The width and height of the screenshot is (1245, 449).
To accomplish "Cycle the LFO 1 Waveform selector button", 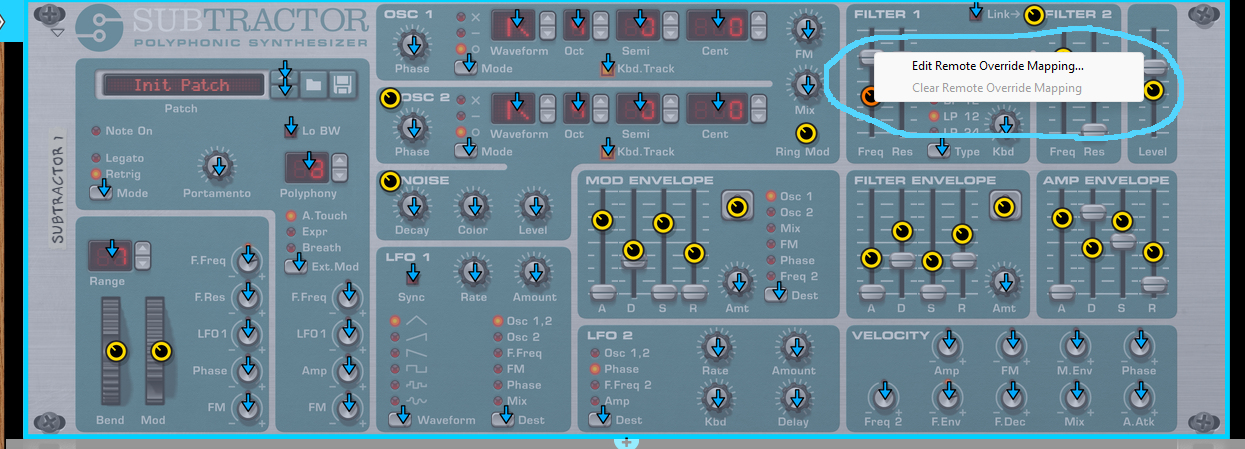I will point(401,418).
